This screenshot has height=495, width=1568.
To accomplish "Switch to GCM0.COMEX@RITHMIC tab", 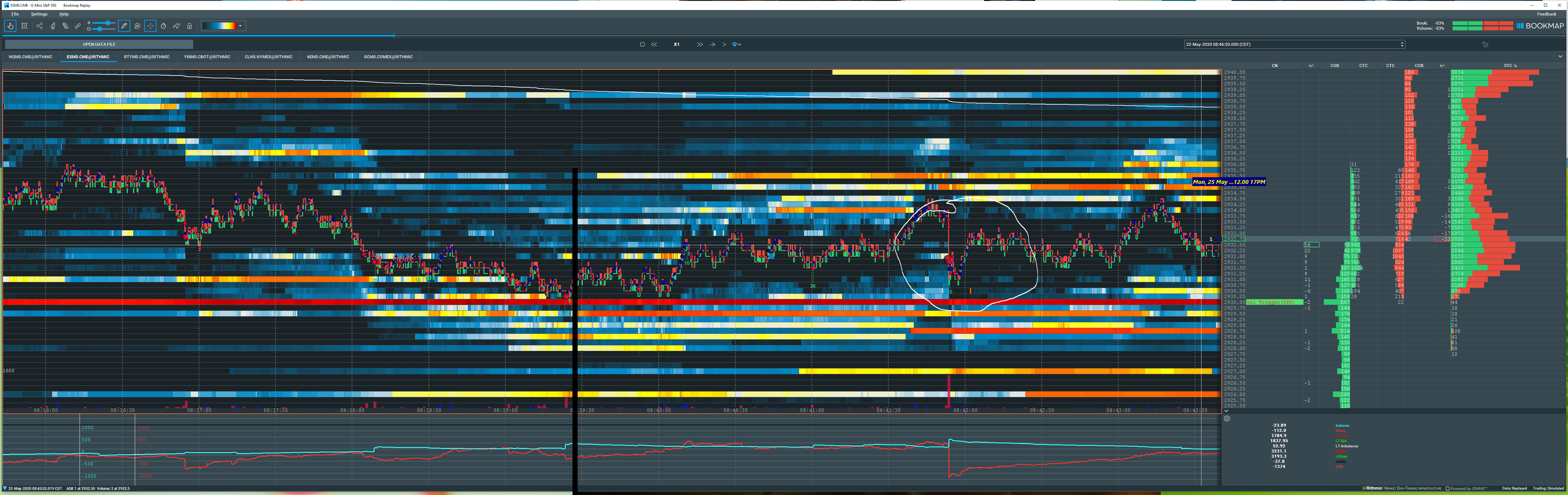I will tap(388, 56).
